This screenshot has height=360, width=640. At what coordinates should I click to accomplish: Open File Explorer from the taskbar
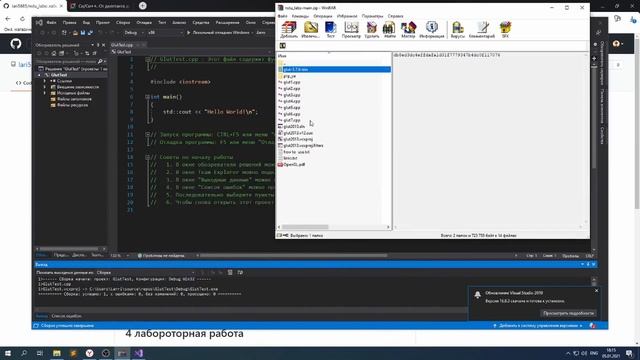(x=57, y=353)
